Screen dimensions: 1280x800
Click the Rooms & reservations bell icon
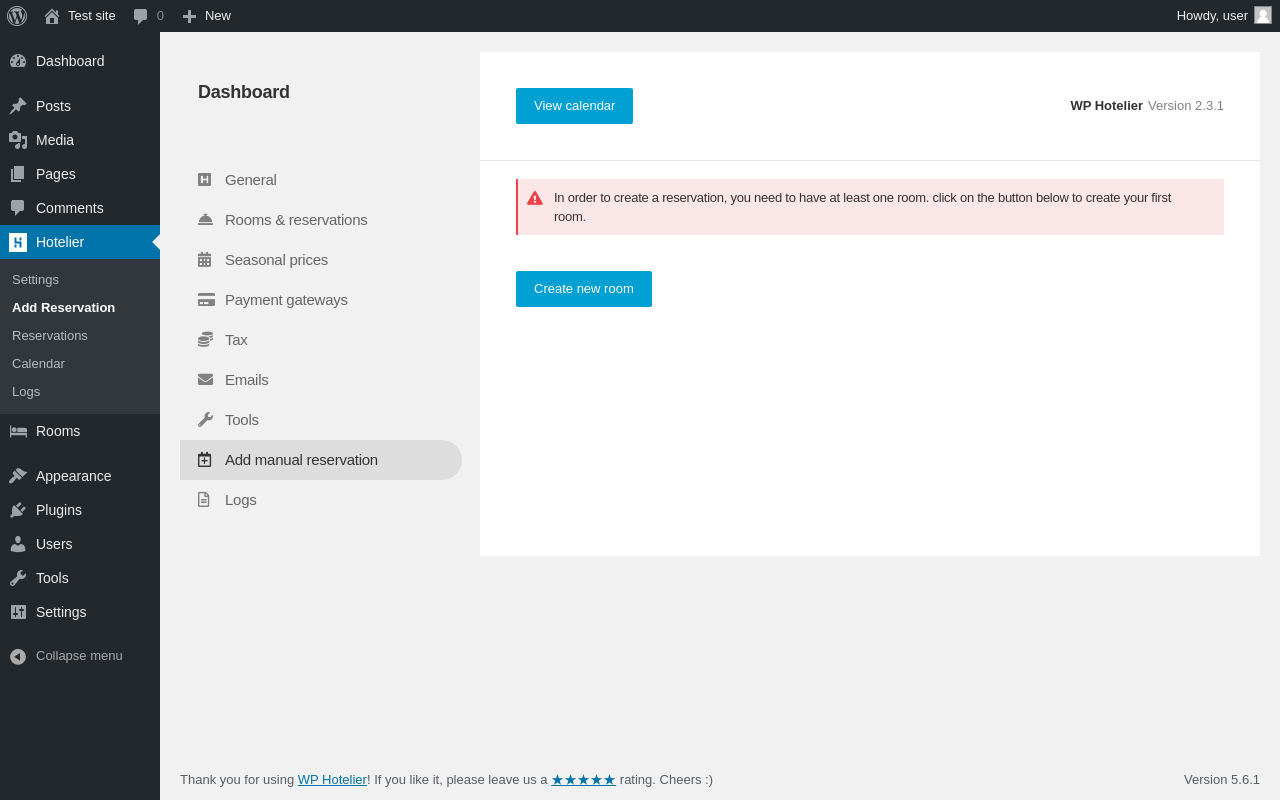[x=205, y=220]
